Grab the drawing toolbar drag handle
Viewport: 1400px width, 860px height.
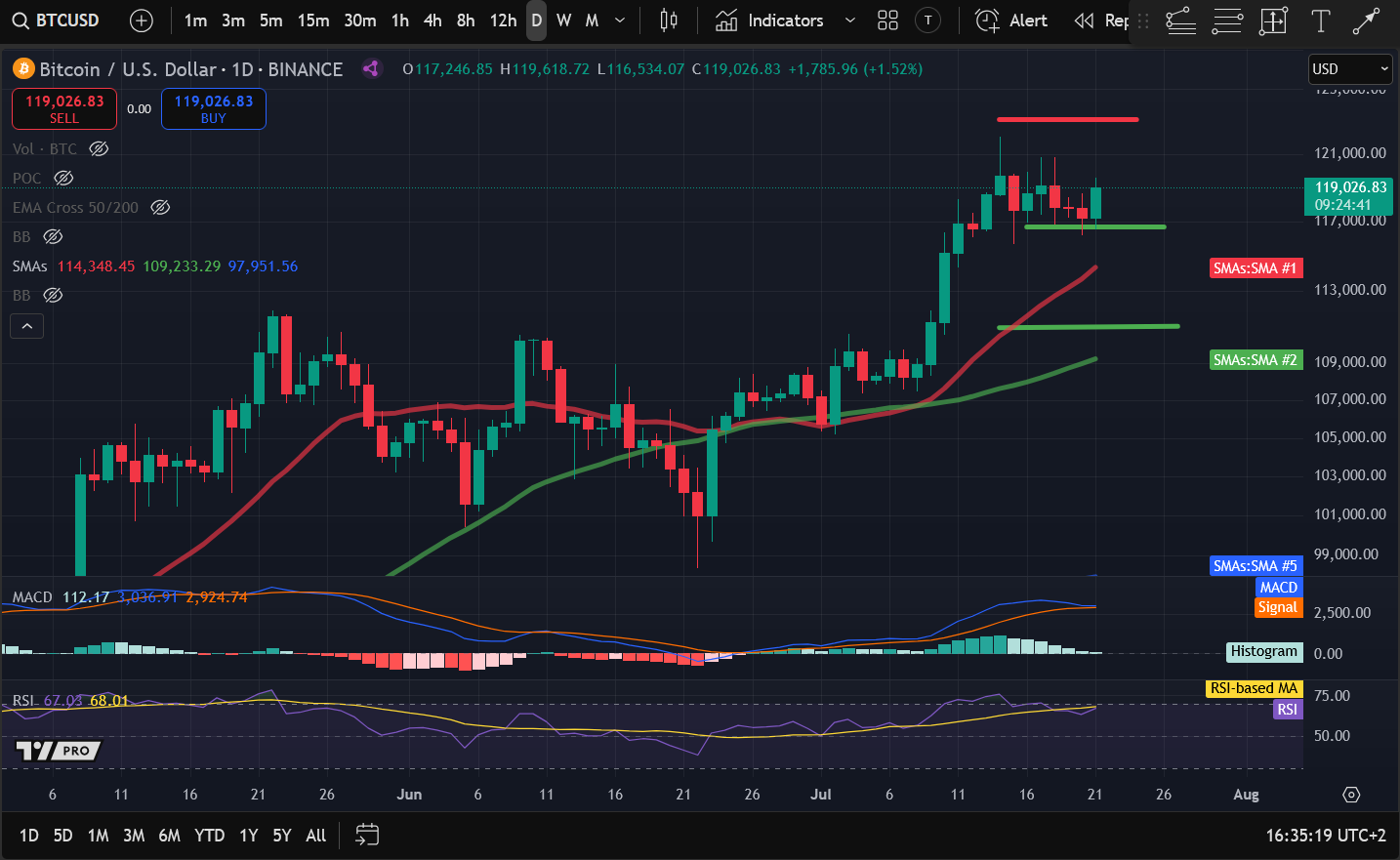pyautogui.click(x=1143, y=20)
